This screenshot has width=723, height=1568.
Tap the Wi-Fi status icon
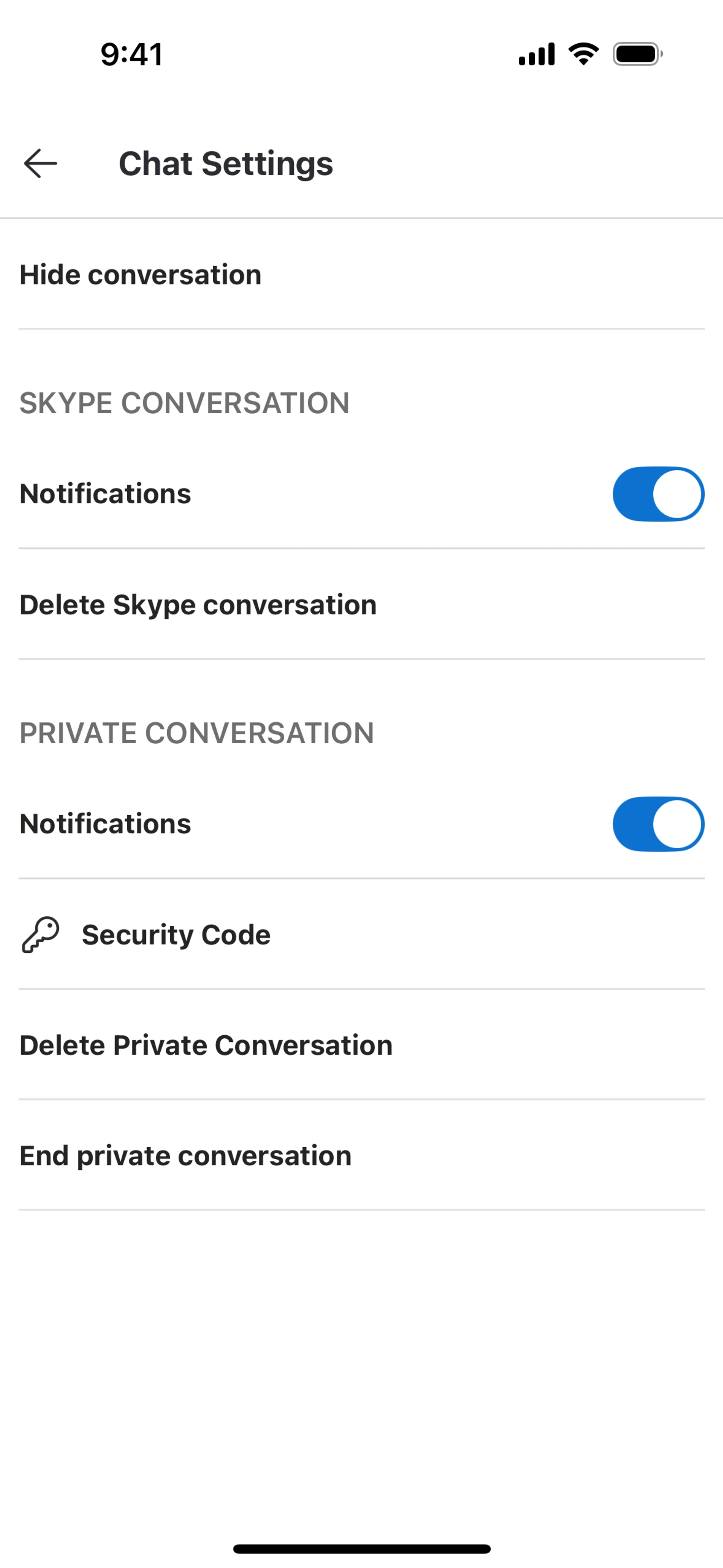point(583,54)
